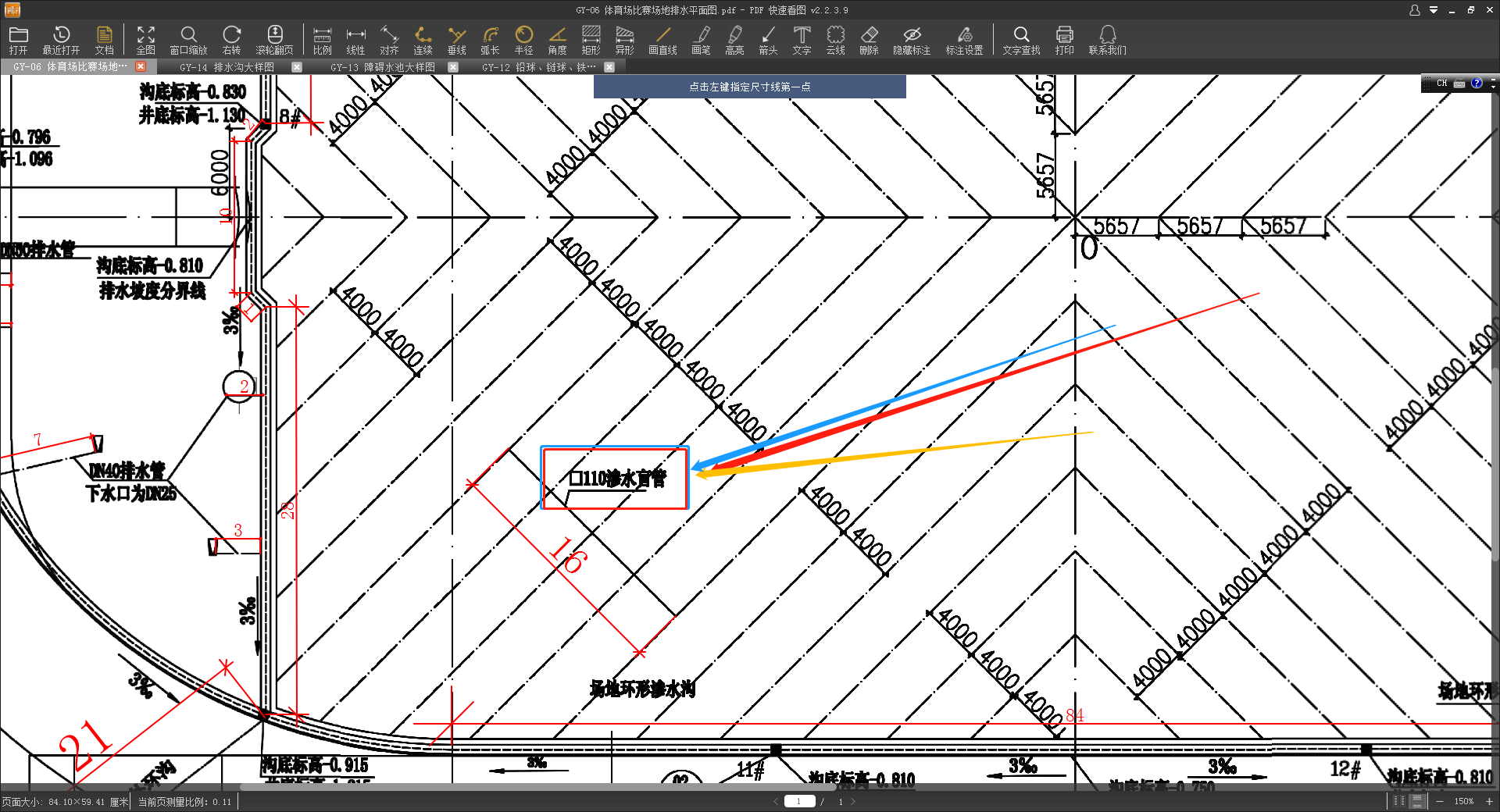Select the 线性 linear dimension tool

click(355, 40)
